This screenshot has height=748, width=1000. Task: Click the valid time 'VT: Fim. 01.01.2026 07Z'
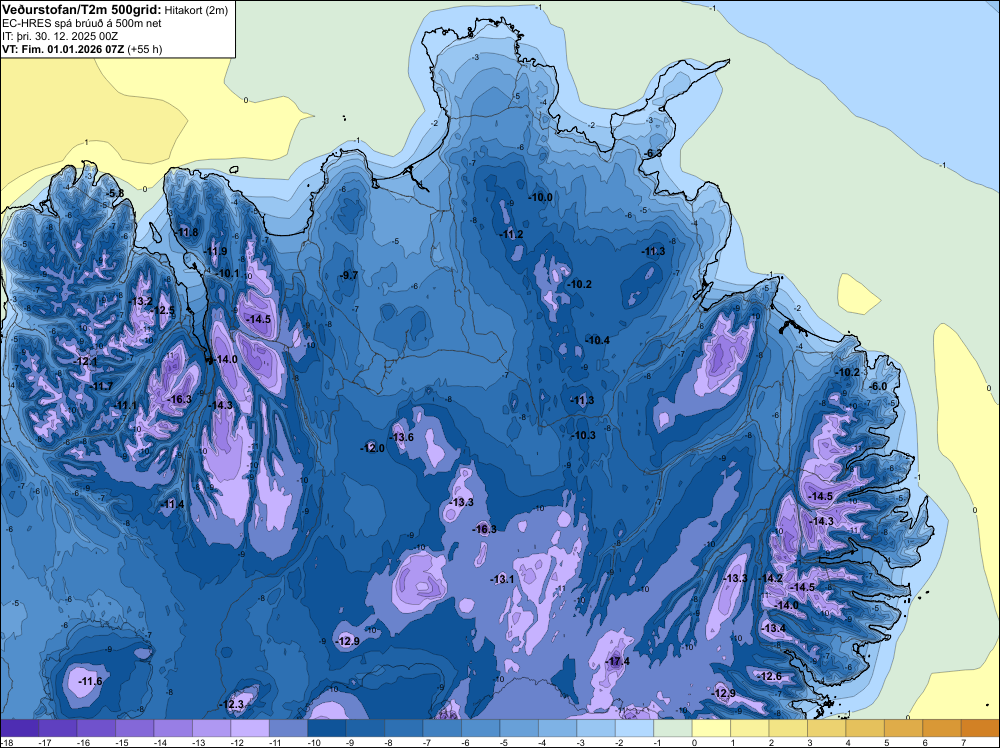coord(63,49)
